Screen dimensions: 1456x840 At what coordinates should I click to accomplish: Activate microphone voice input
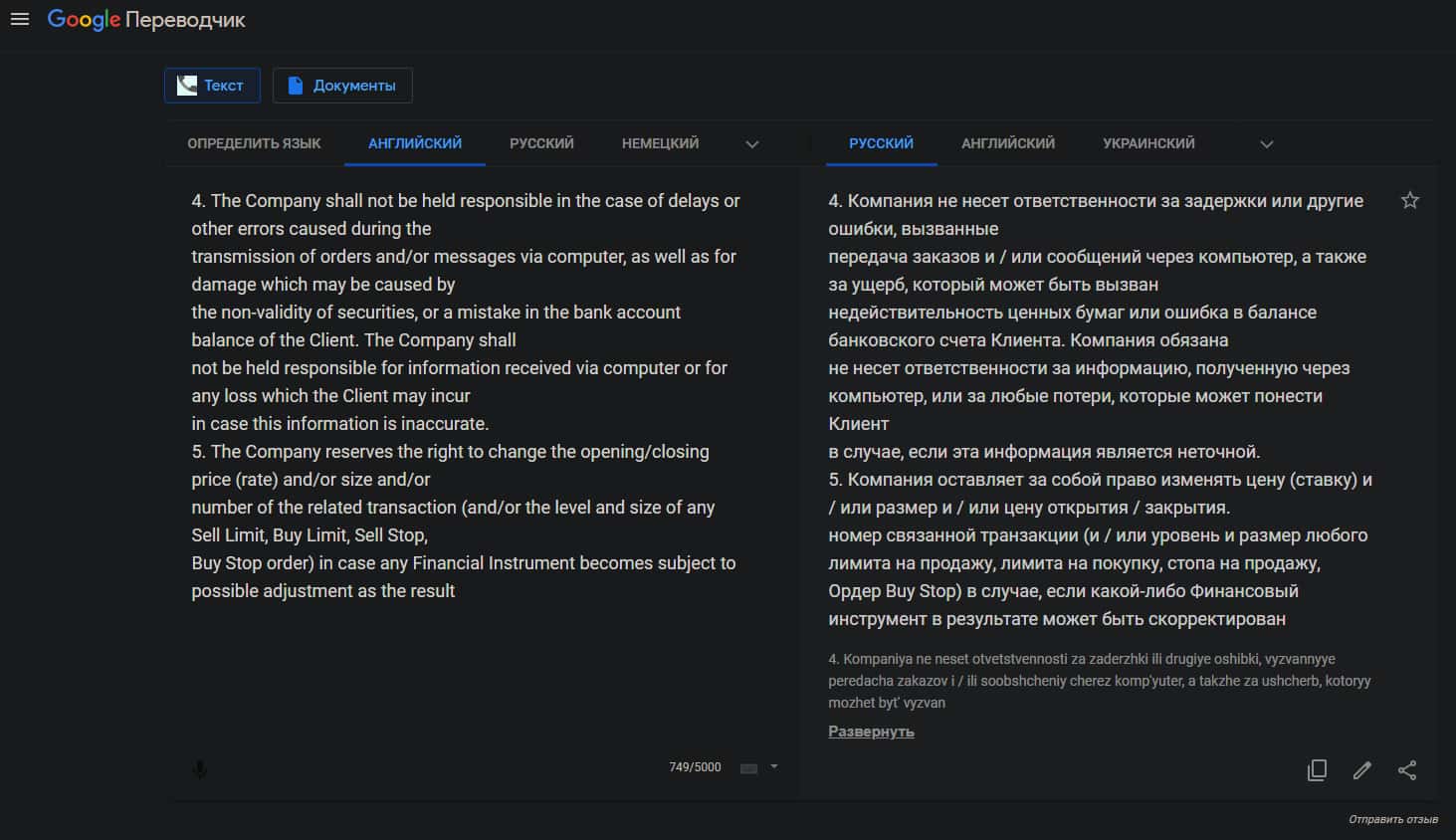[200, 769]
